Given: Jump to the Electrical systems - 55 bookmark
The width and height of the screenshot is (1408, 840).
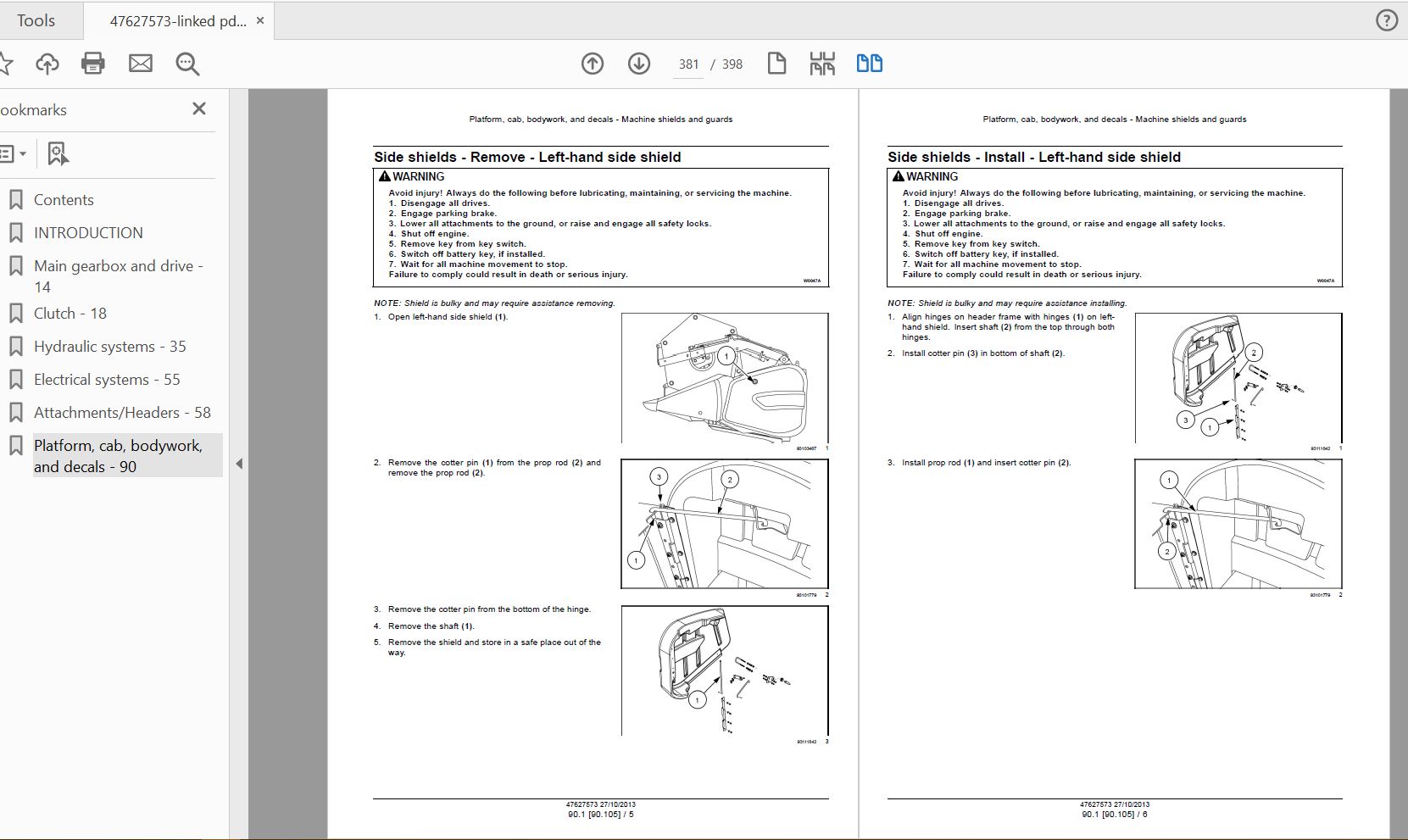Looking at the screenshot, I should tap(107, 380).
